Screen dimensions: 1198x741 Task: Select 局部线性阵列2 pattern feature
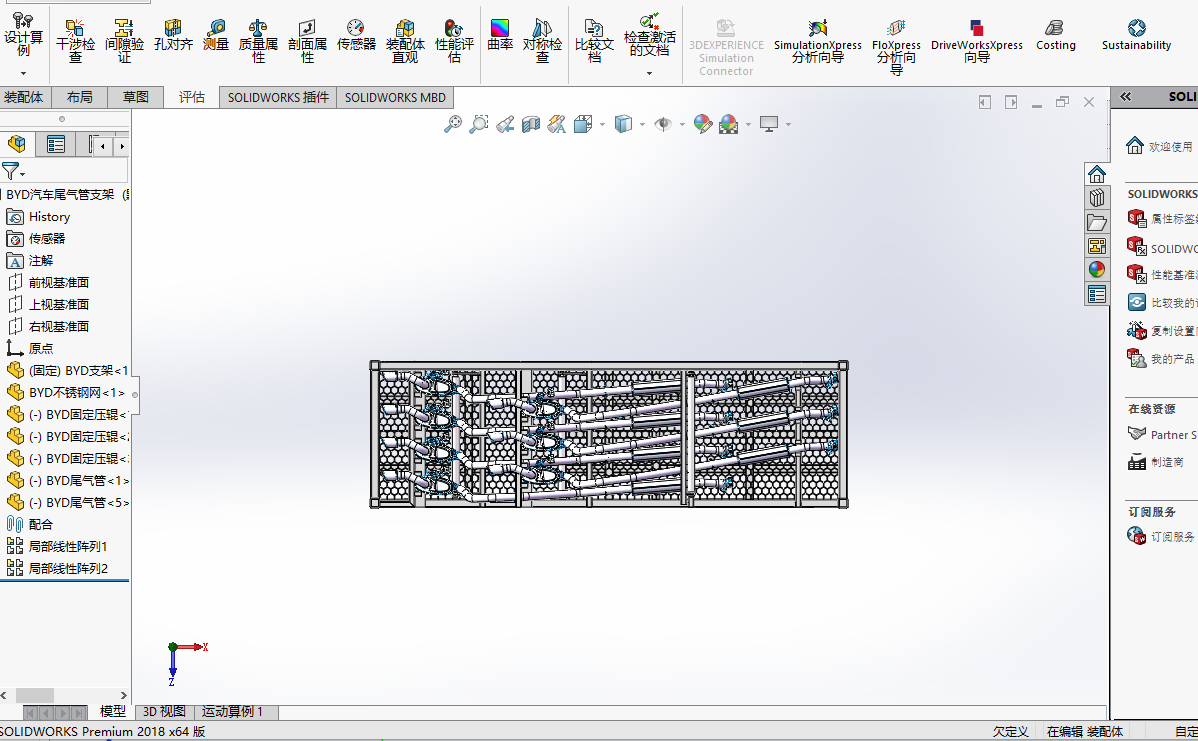click(57, 568)
